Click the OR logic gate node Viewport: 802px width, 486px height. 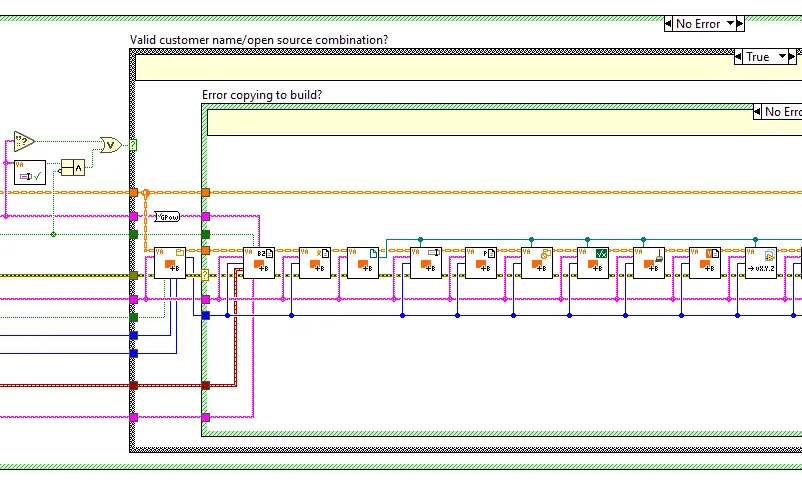pyautogui.click(x=110, y=146)
